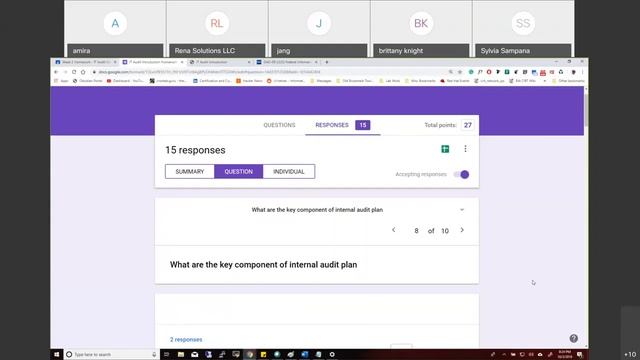Image resolution: width=640 pixels, height=360 pixels.
Task: Click the browser back arrow
Action: coord(56,72)
